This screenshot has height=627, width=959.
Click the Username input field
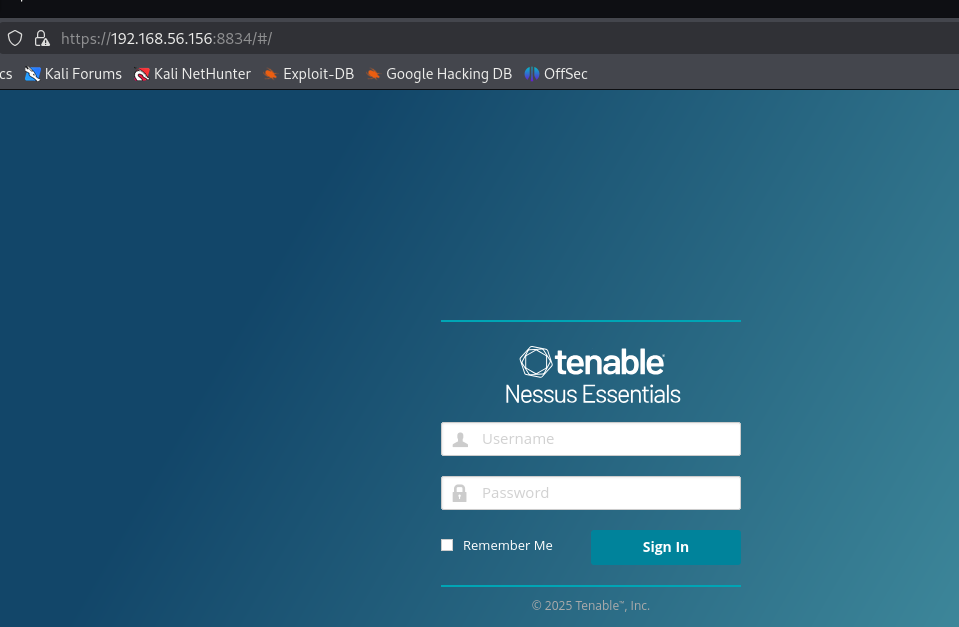591,439
